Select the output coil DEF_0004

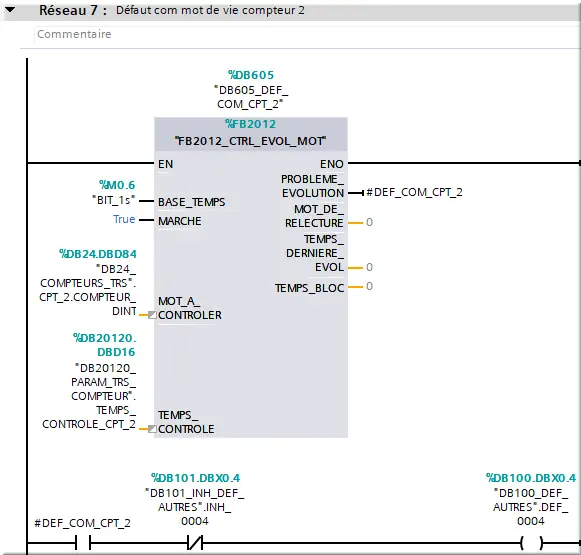click(531, 543)
